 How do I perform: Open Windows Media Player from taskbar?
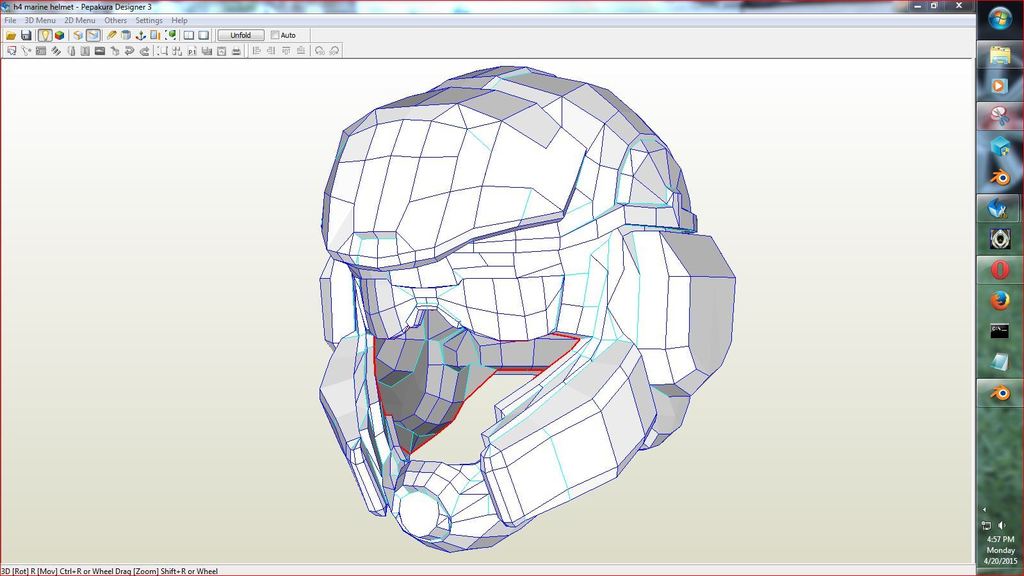pyautogui.click(x=1000, y=86)
